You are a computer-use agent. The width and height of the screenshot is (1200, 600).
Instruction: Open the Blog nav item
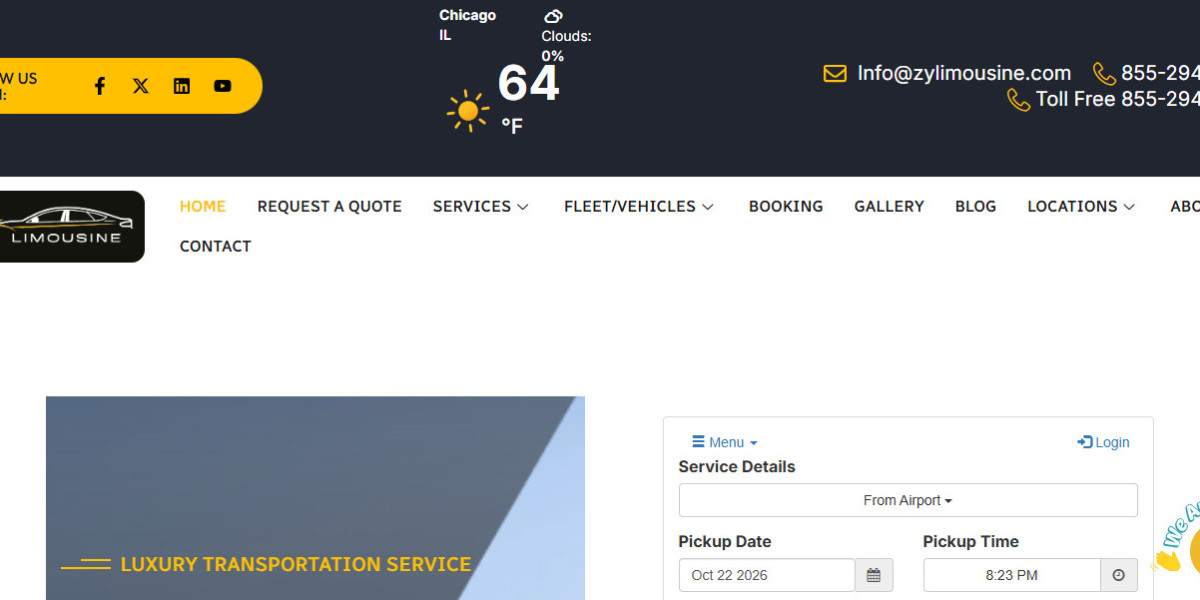pos(976,206)
